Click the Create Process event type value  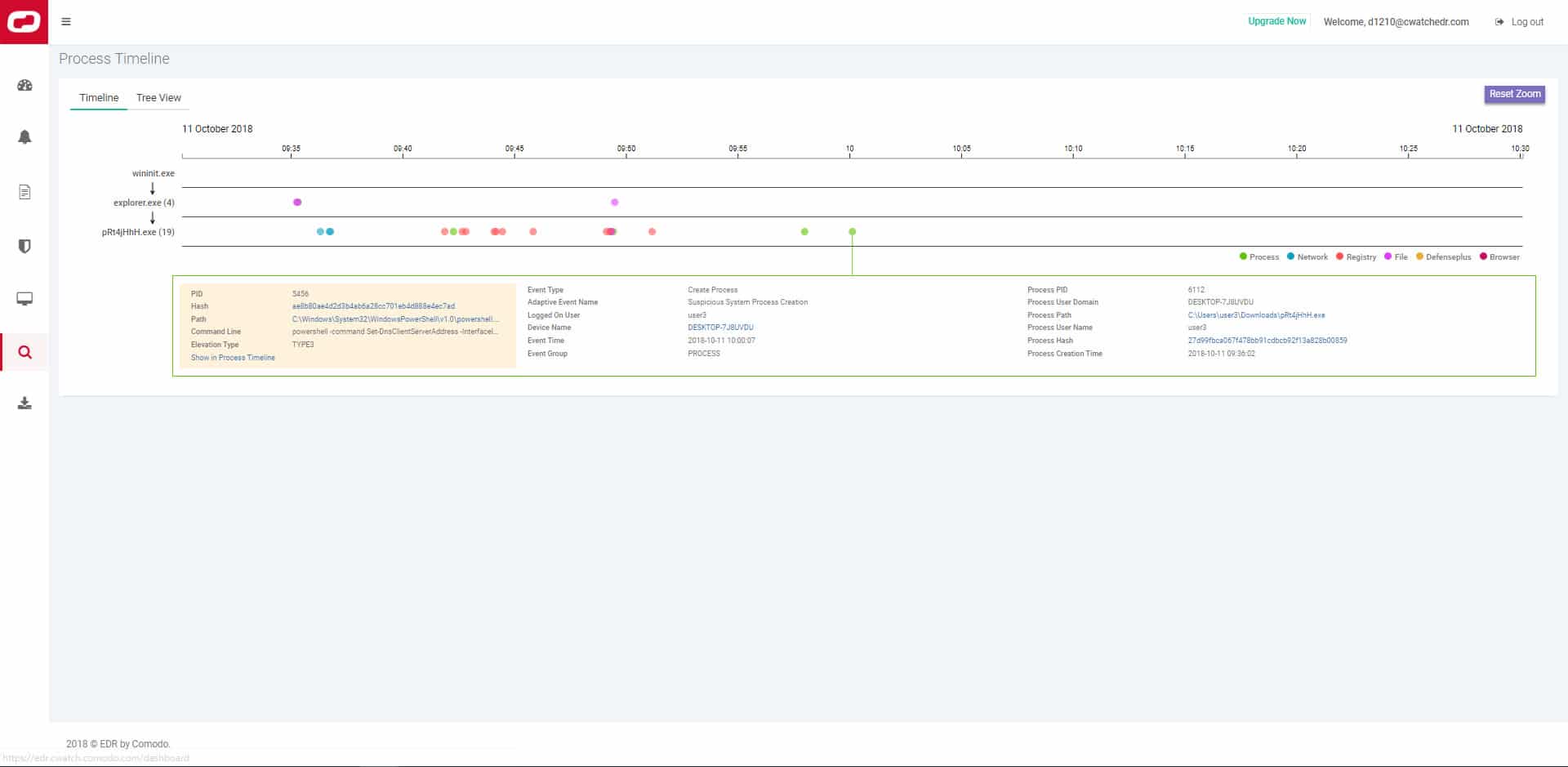pyautogui.click(x=712, y=290)
